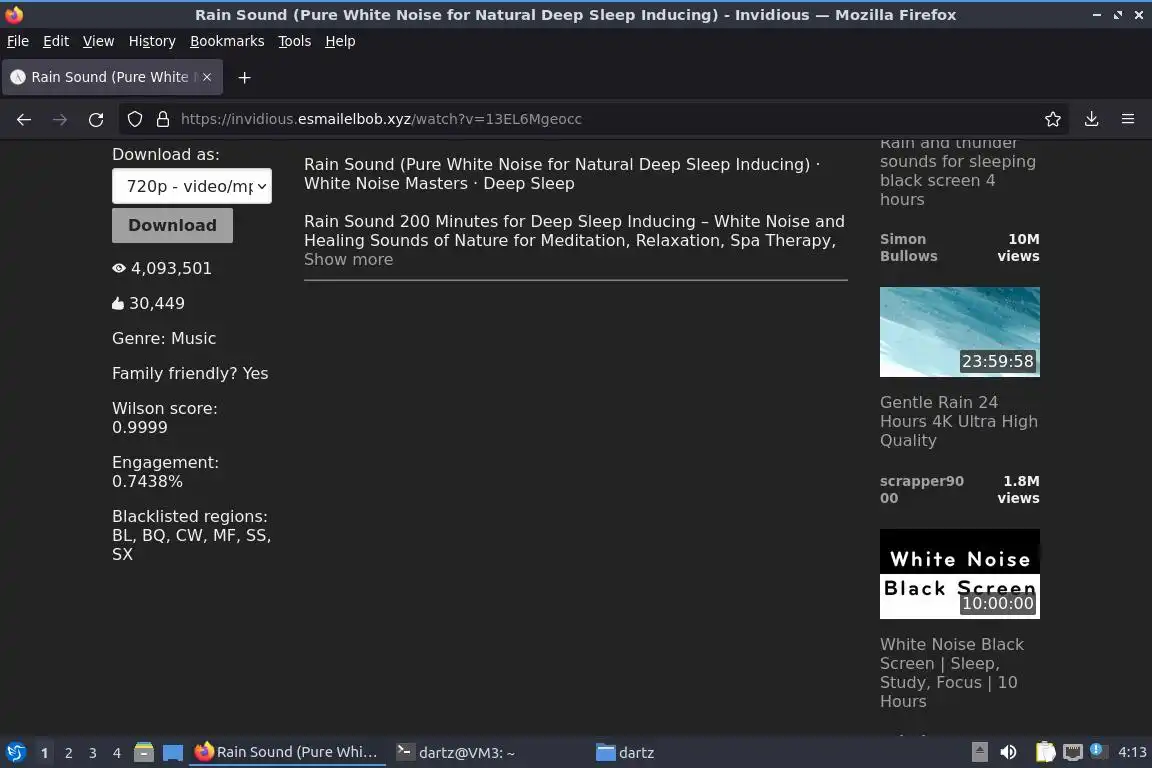Click the thumbs-up likes icon
The image size is (1152, 768).
pos(118,303)
